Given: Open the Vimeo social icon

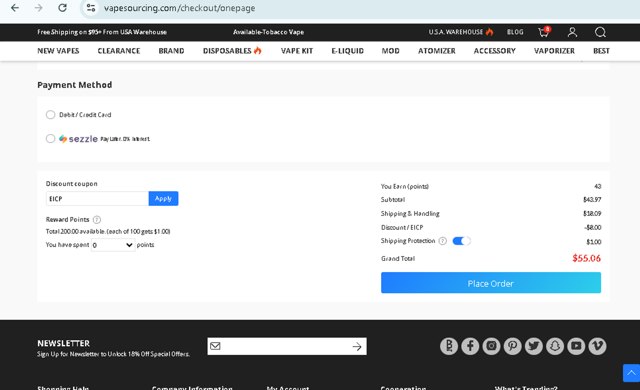Looking at the screenshot, I should 598,346.
